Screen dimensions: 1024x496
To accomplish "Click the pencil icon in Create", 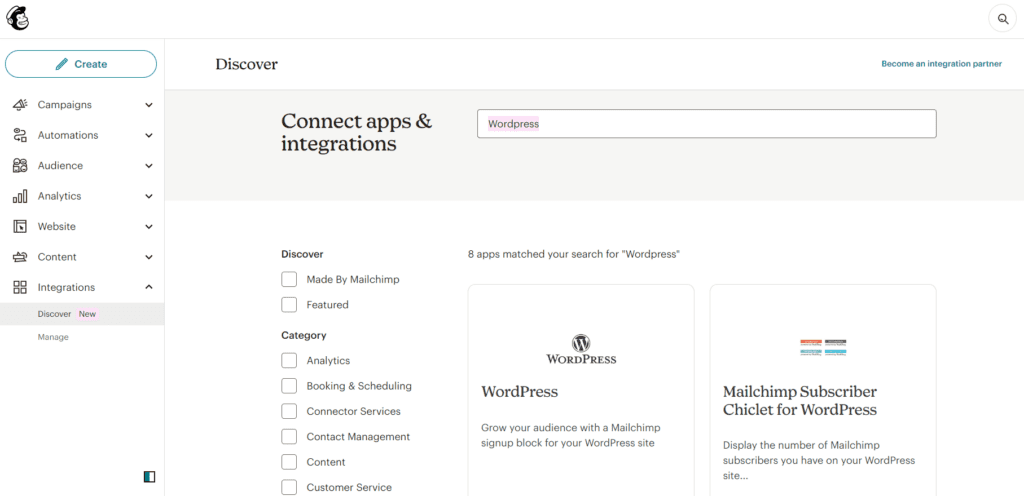I will 61,64.
